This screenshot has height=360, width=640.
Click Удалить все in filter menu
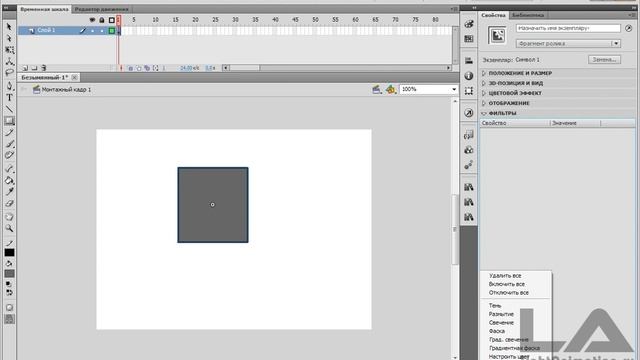[505, 276]
